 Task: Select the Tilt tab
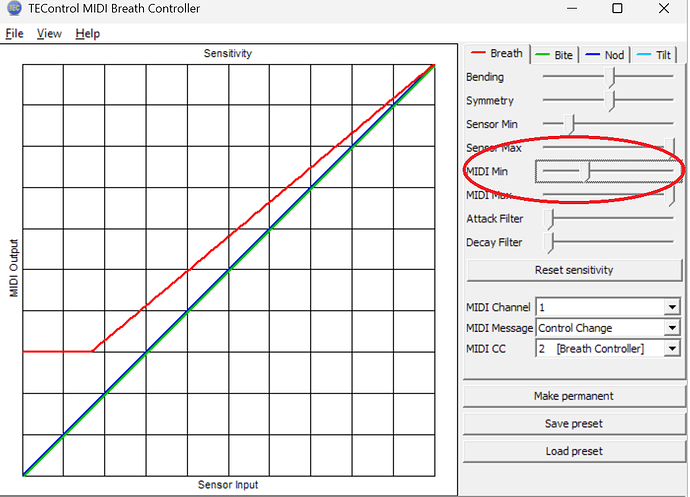[x=654, y=55]
